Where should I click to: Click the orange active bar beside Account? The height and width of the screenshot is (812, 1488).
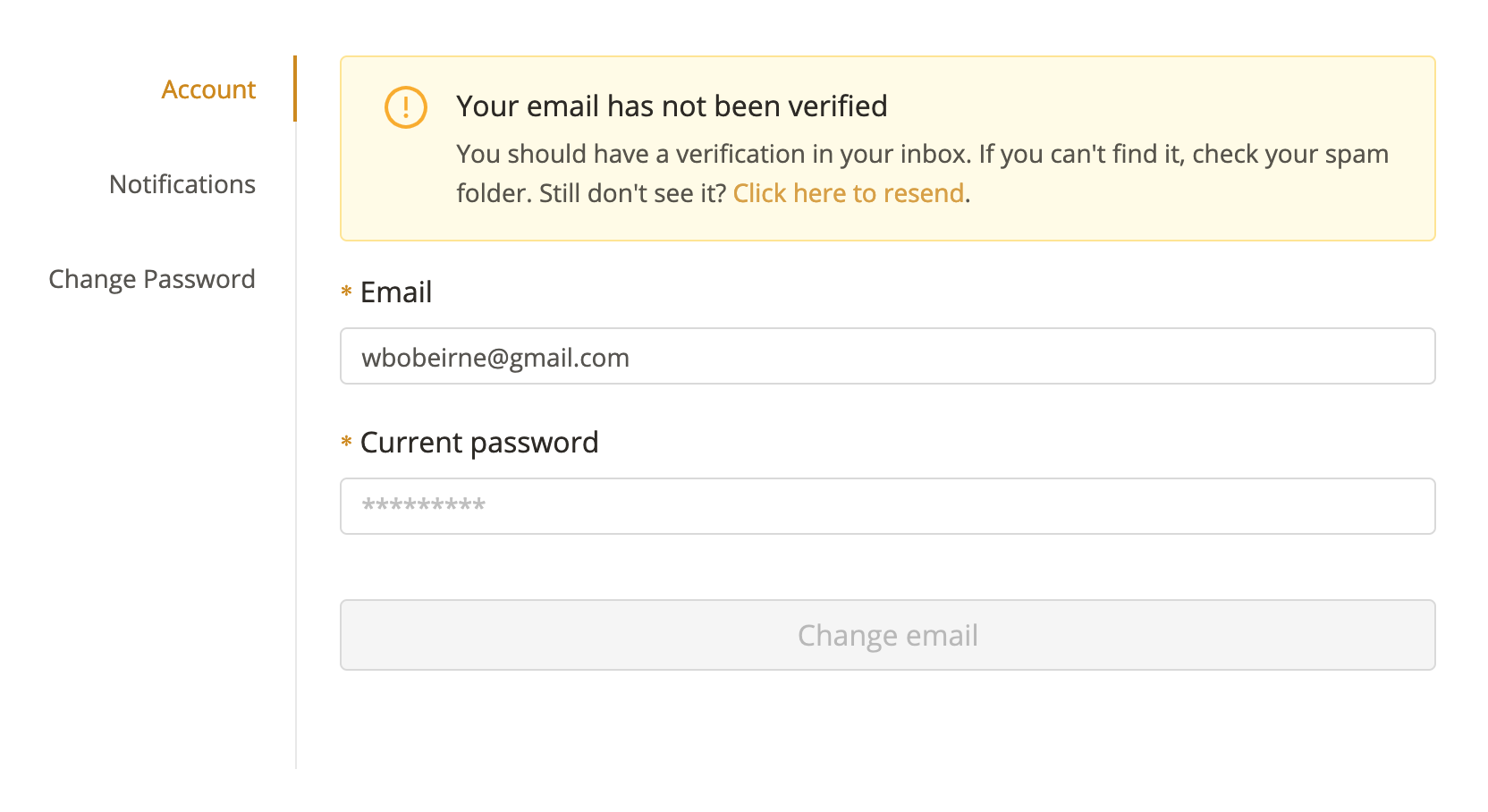pyautogui.click(x=294, y=89)
